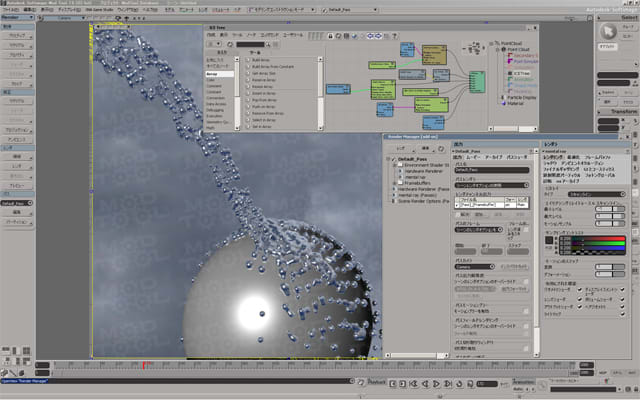Image resolution: width=640 pixels, height=400 pixels.
Task: Open XNA Game Studio menu in main menu bar
Action: tap(99, 9)
